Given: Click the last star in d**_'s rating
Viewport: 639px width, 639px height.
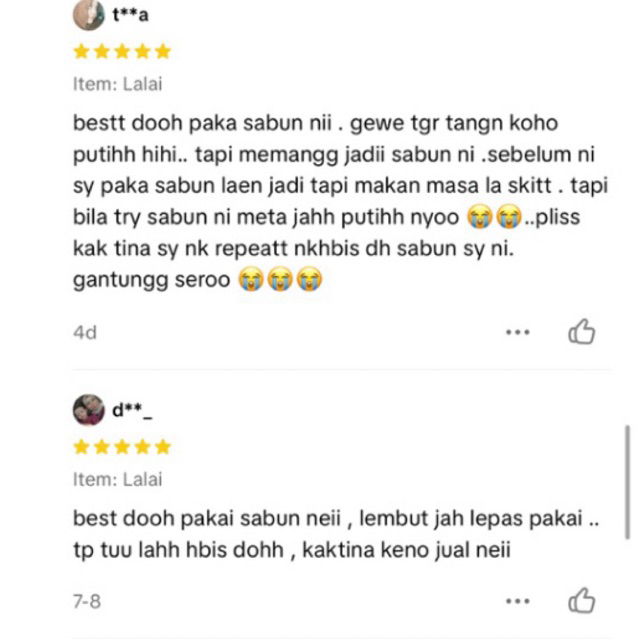Looking at the screenshot, I should 163,447.
